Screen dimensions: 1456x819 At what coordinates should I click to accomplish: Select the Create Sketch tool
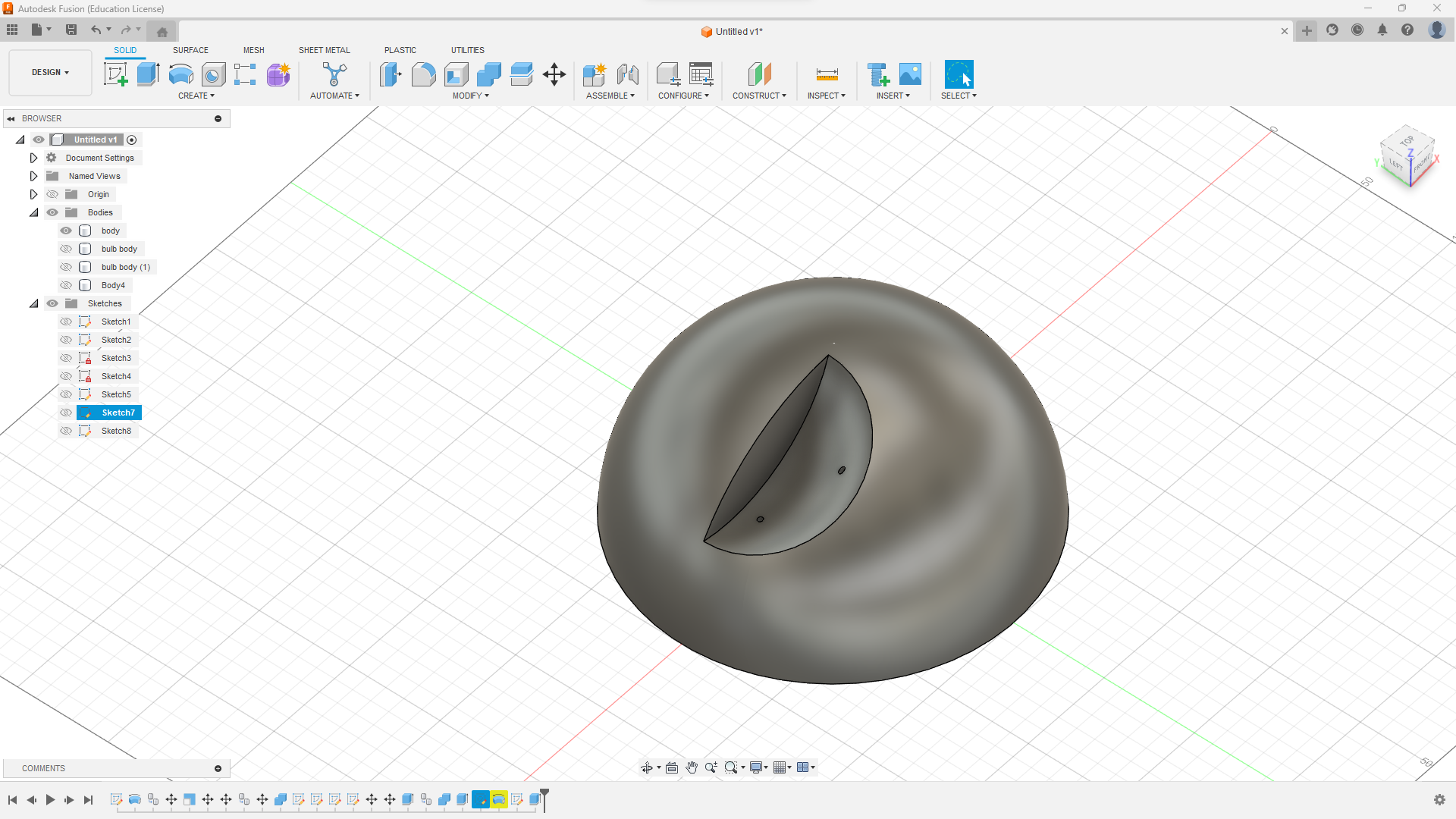(x=115, y=74)
